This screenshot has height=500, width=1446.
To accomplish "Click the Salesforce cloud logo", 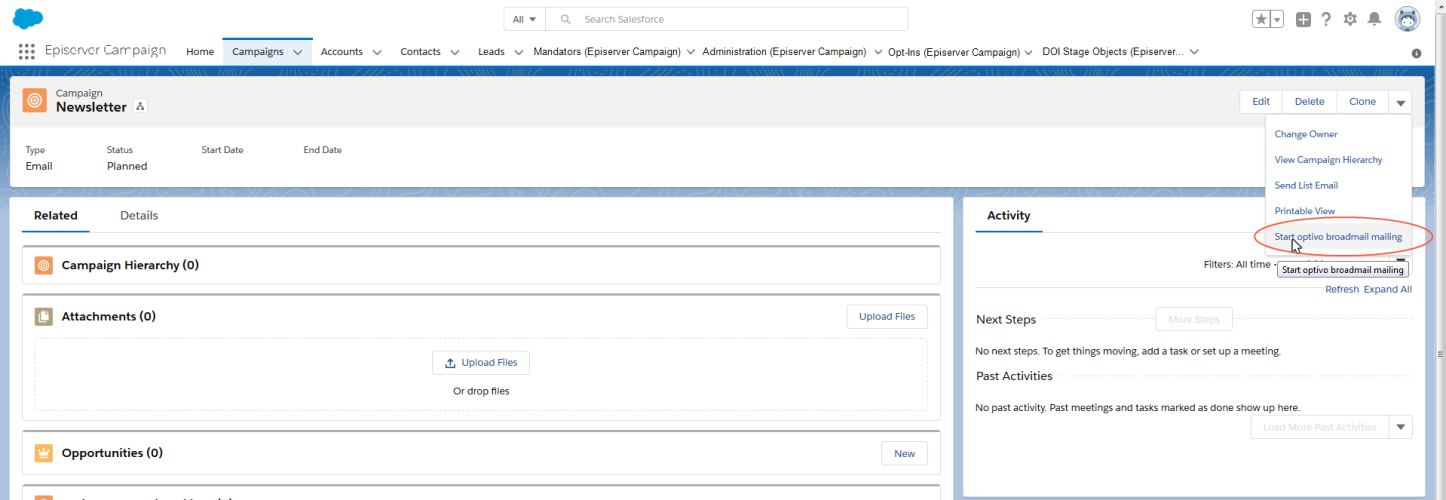I will pos(28,19).
